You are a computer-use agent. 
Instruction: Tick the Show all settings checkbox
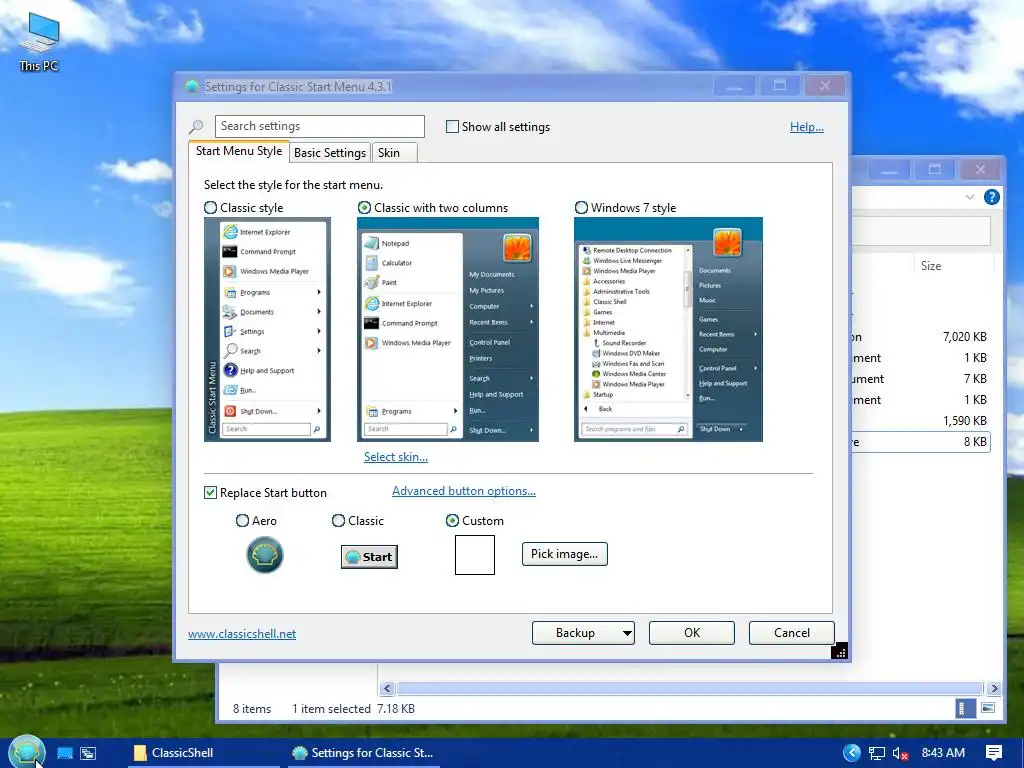pyautogui.click(x=452, y=127)
